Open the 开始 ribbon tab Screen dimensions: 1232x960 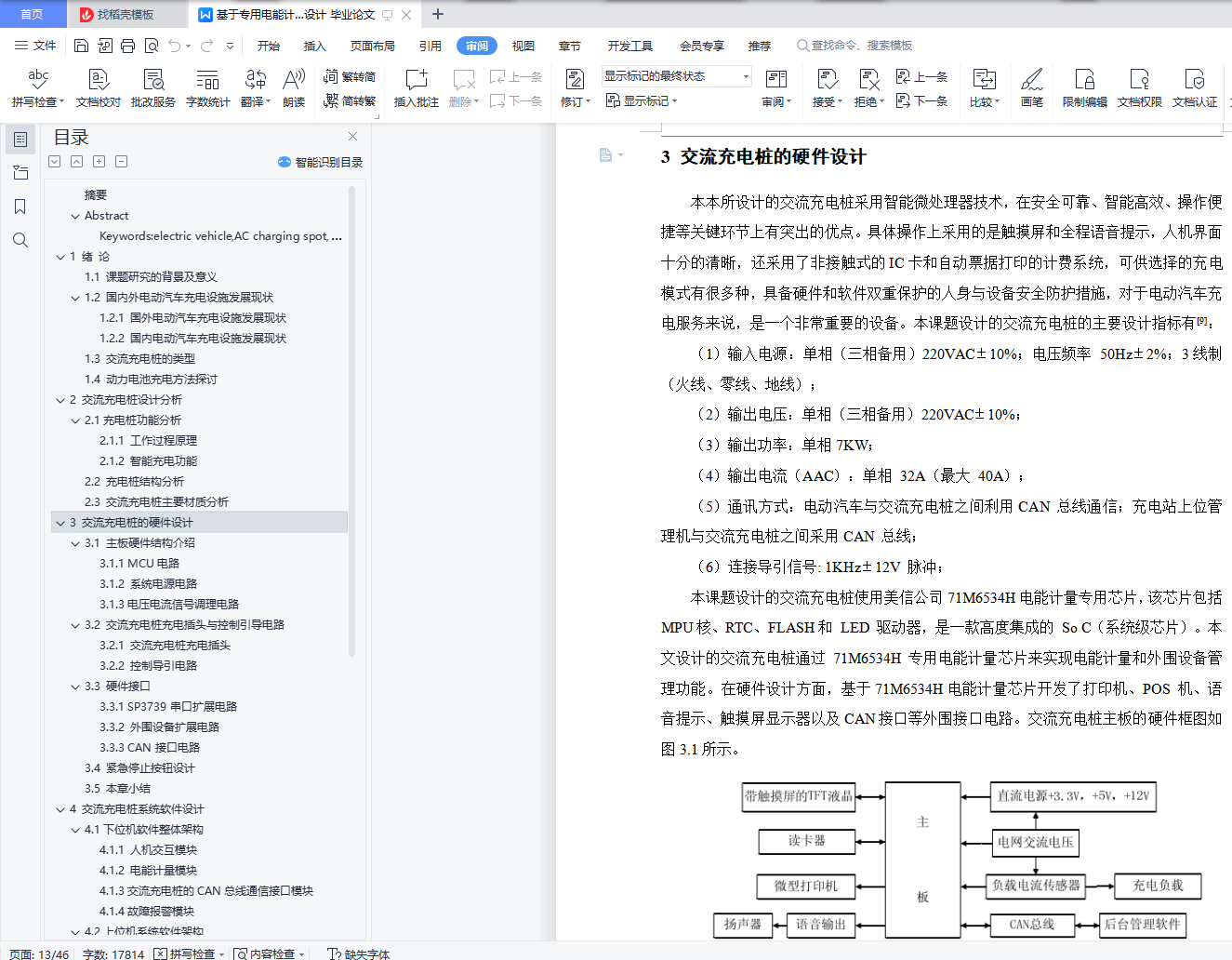pyautogui.click(x=269, y=46)
